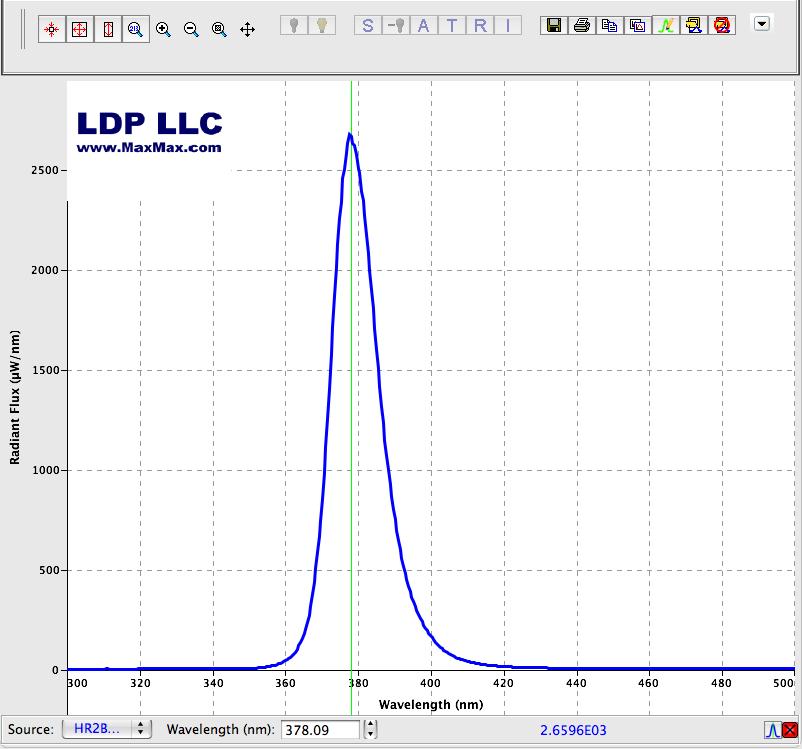Select the pan four-arrow tool
802x749 pixels.
(x=248, y=29)
